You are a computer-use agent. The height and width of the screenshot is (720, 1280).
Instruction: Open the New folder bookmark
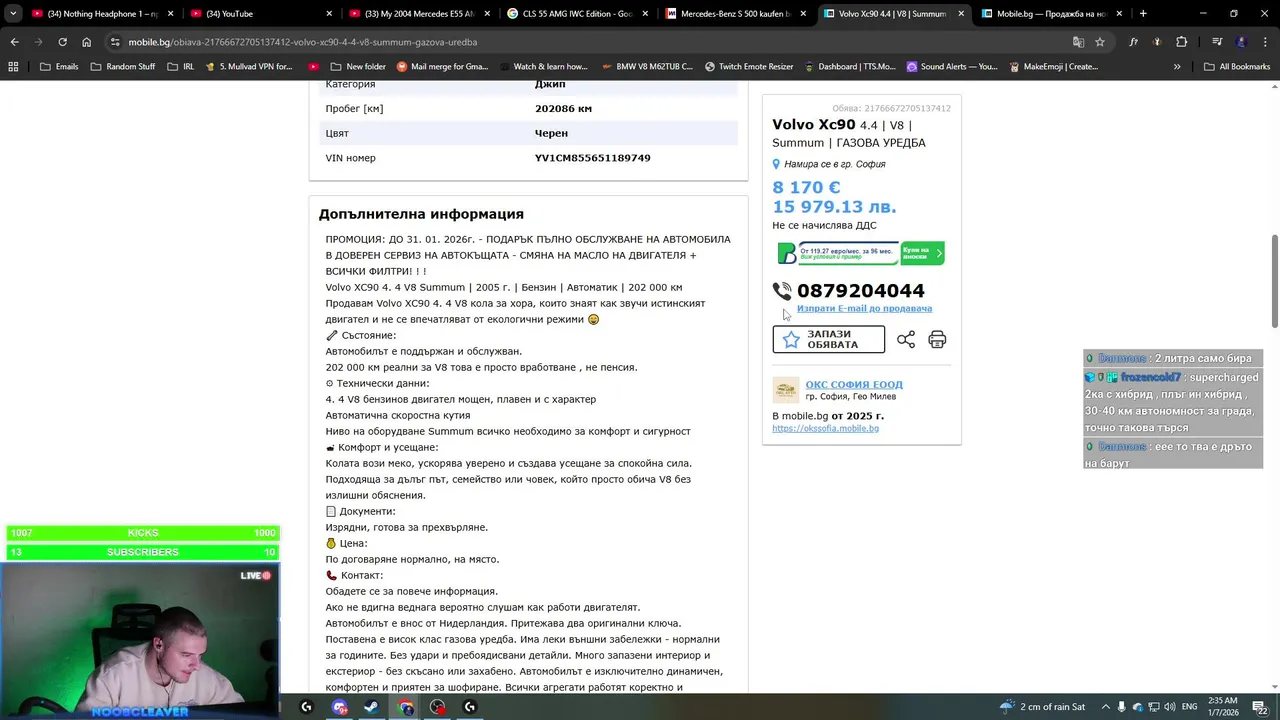tap(357, 67)
